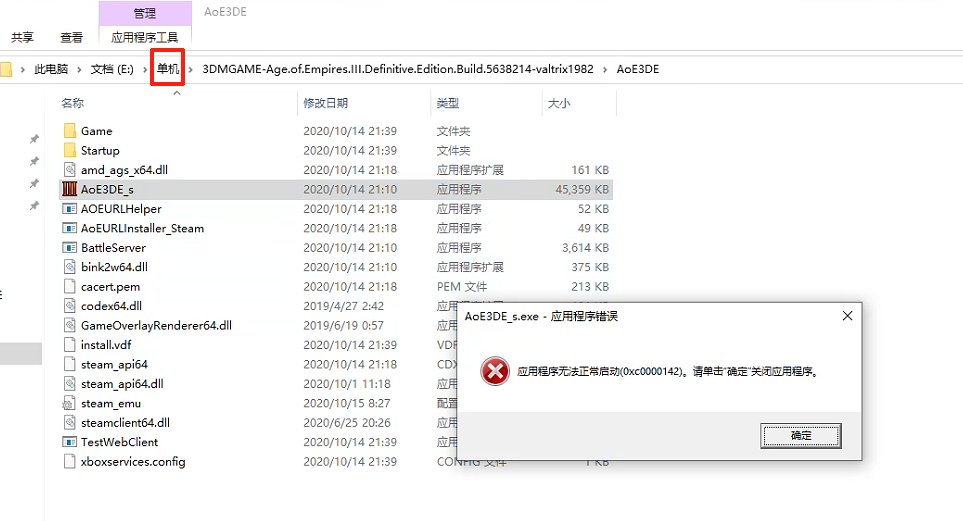This screenshot has width=963, height=521.
Task: Select the AOEURLHelper application icon
Action: coord(69,209)
